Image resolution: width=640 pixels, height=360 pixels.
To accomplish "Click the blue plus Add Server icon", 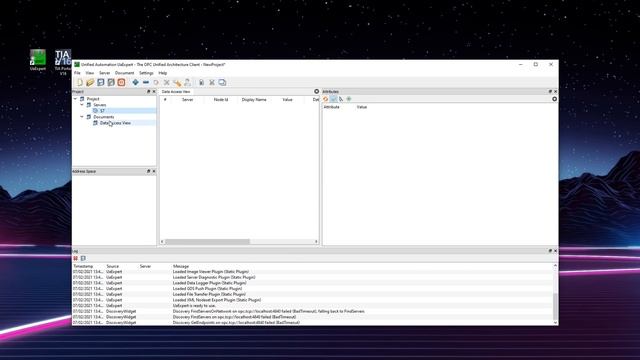I will coord(136,82).
